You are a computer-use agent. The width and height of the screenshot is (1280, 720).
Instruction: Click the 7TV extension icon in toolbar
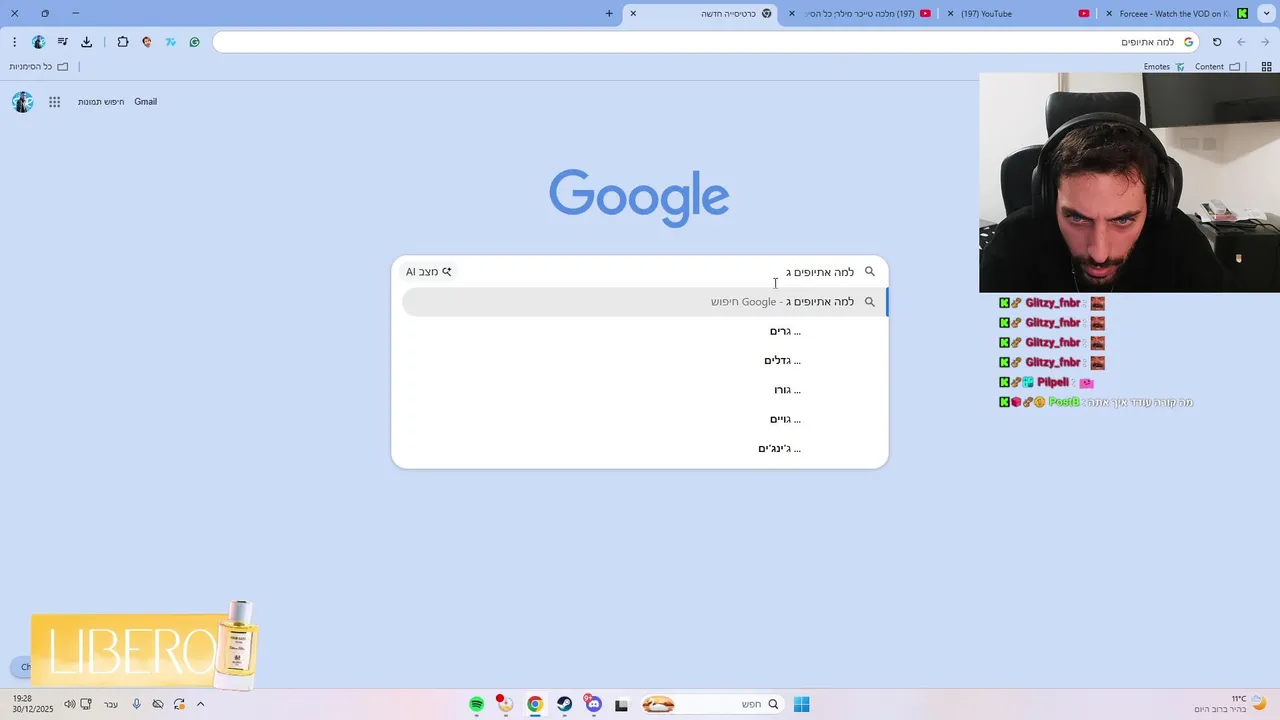(171, 42)
